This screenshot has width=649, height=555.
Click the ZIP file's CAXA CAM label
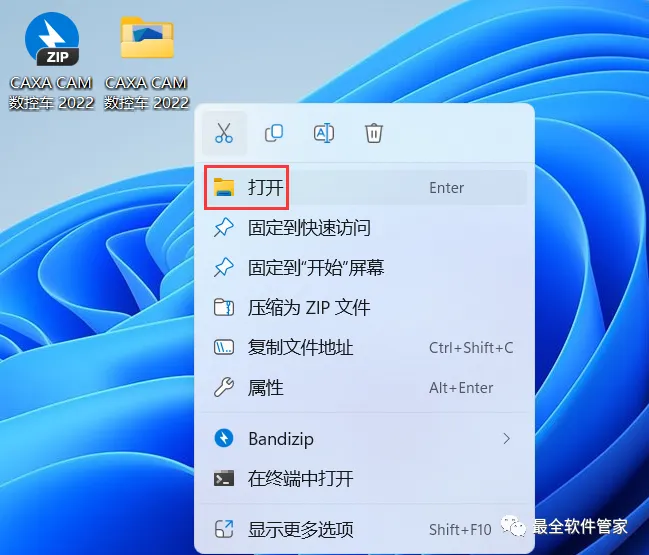click(51, 93)
